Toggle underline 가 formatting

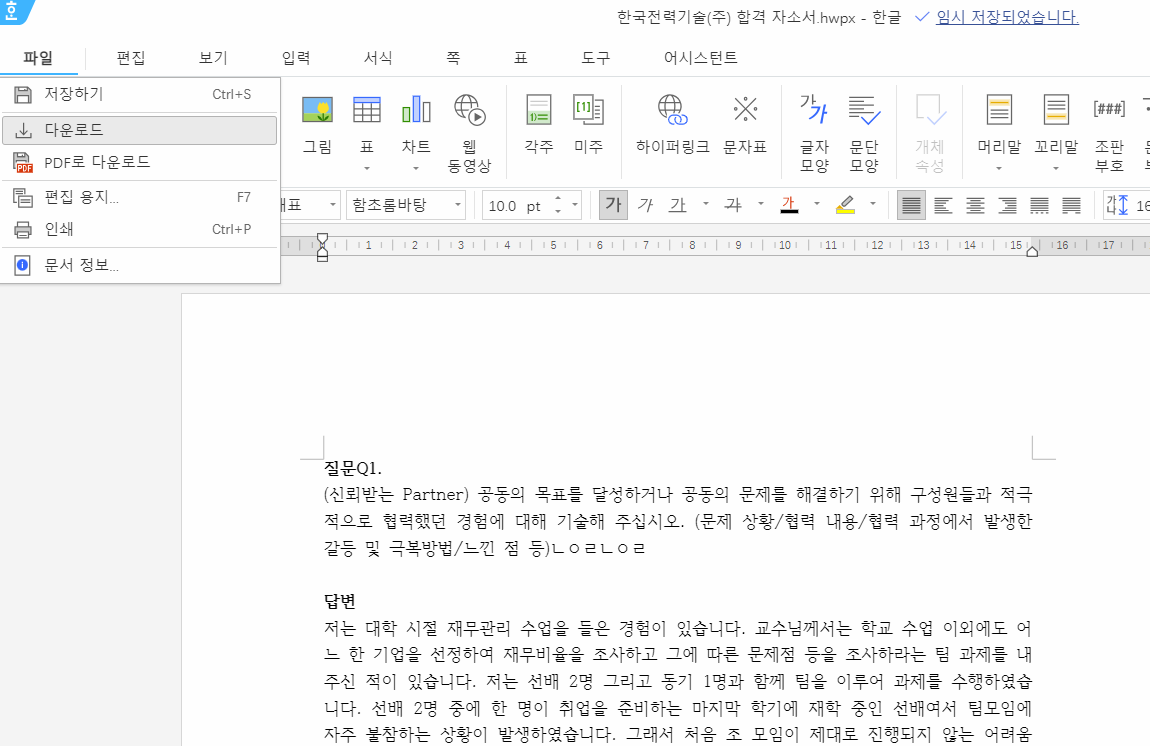tap(678, 205)
